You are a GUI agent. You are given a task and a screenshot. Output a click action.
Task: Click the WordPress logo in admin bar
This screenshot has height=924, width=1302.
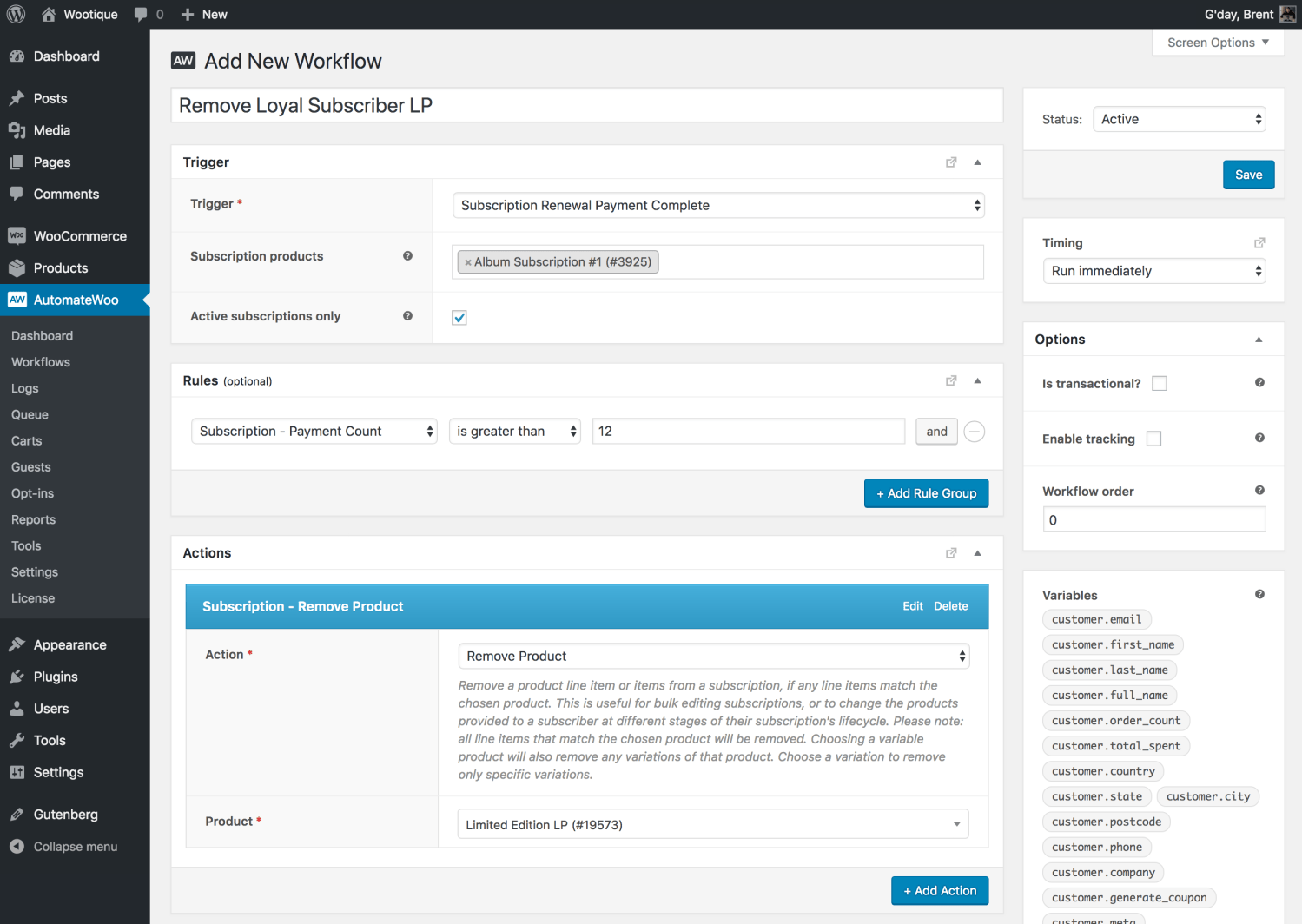(16, 14)
